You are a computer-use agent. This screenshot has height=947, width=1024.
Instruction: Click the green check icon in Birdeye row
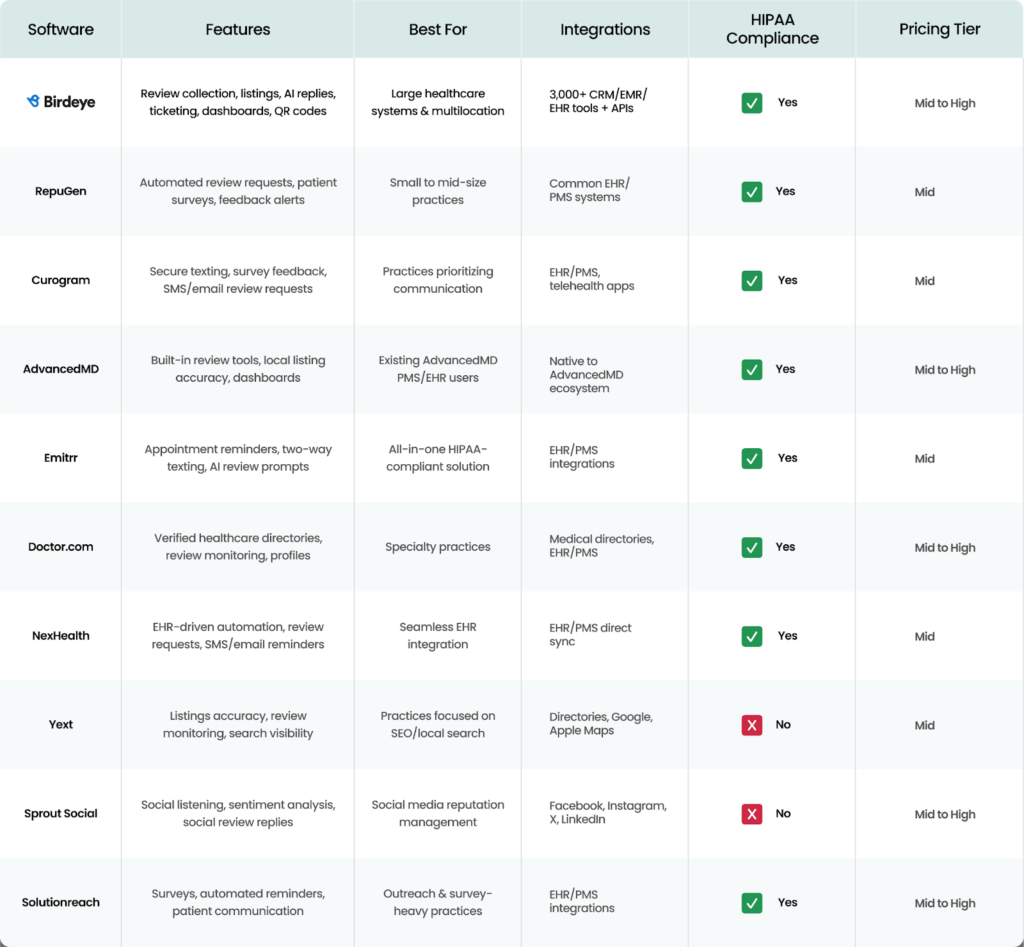(x=752, y=102)
